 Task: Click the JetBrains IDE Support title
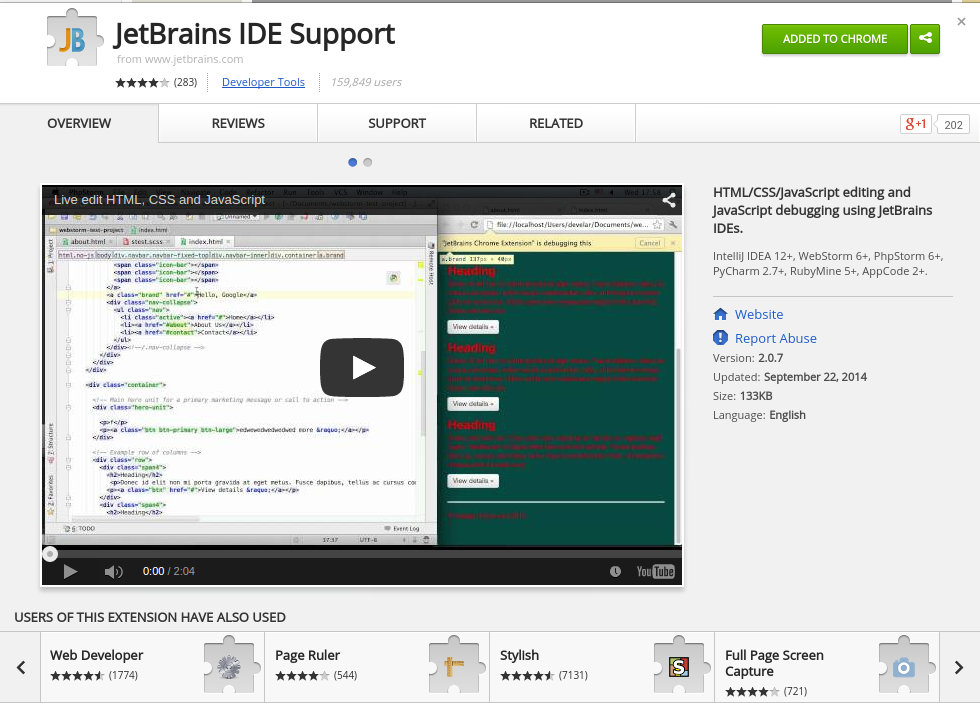[x=254, y=34]
